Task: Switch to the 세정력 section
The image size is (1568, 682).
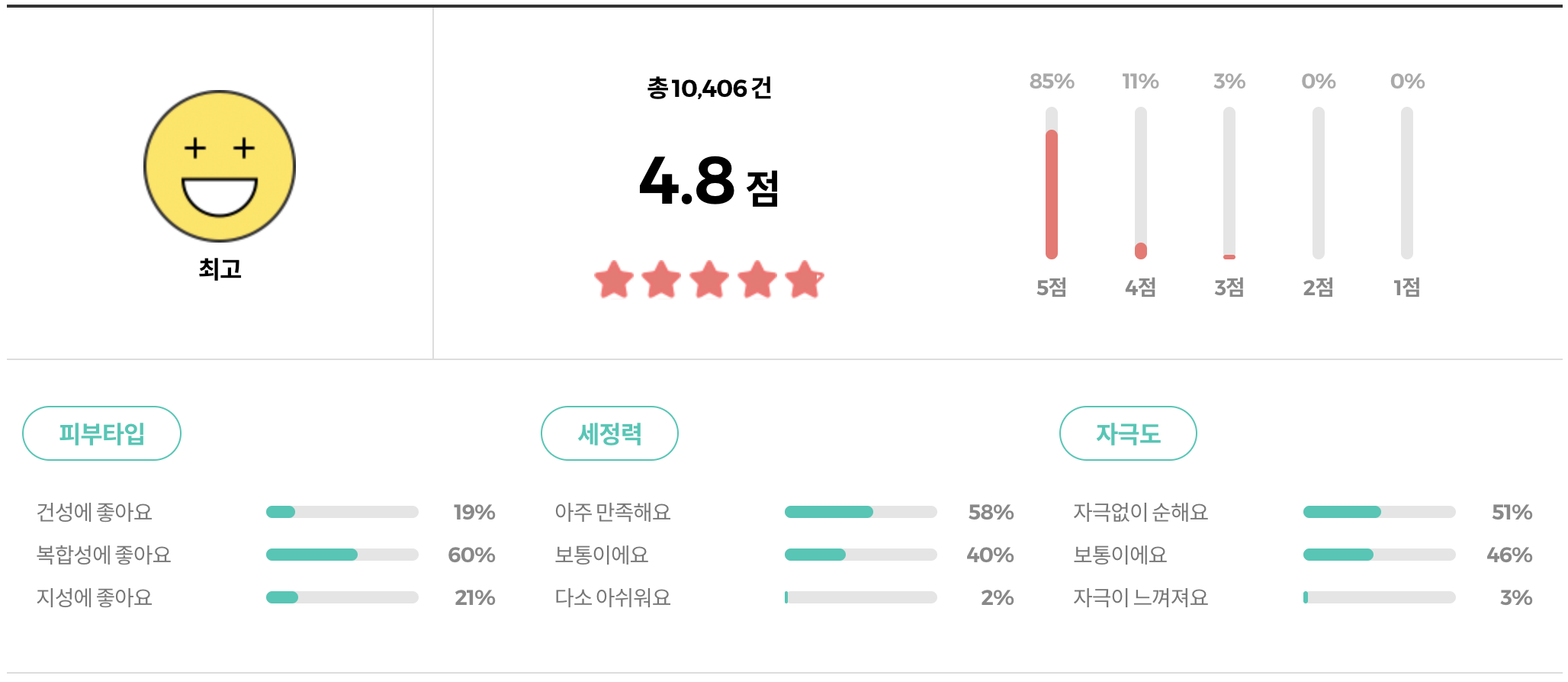Action: (609, 433)
